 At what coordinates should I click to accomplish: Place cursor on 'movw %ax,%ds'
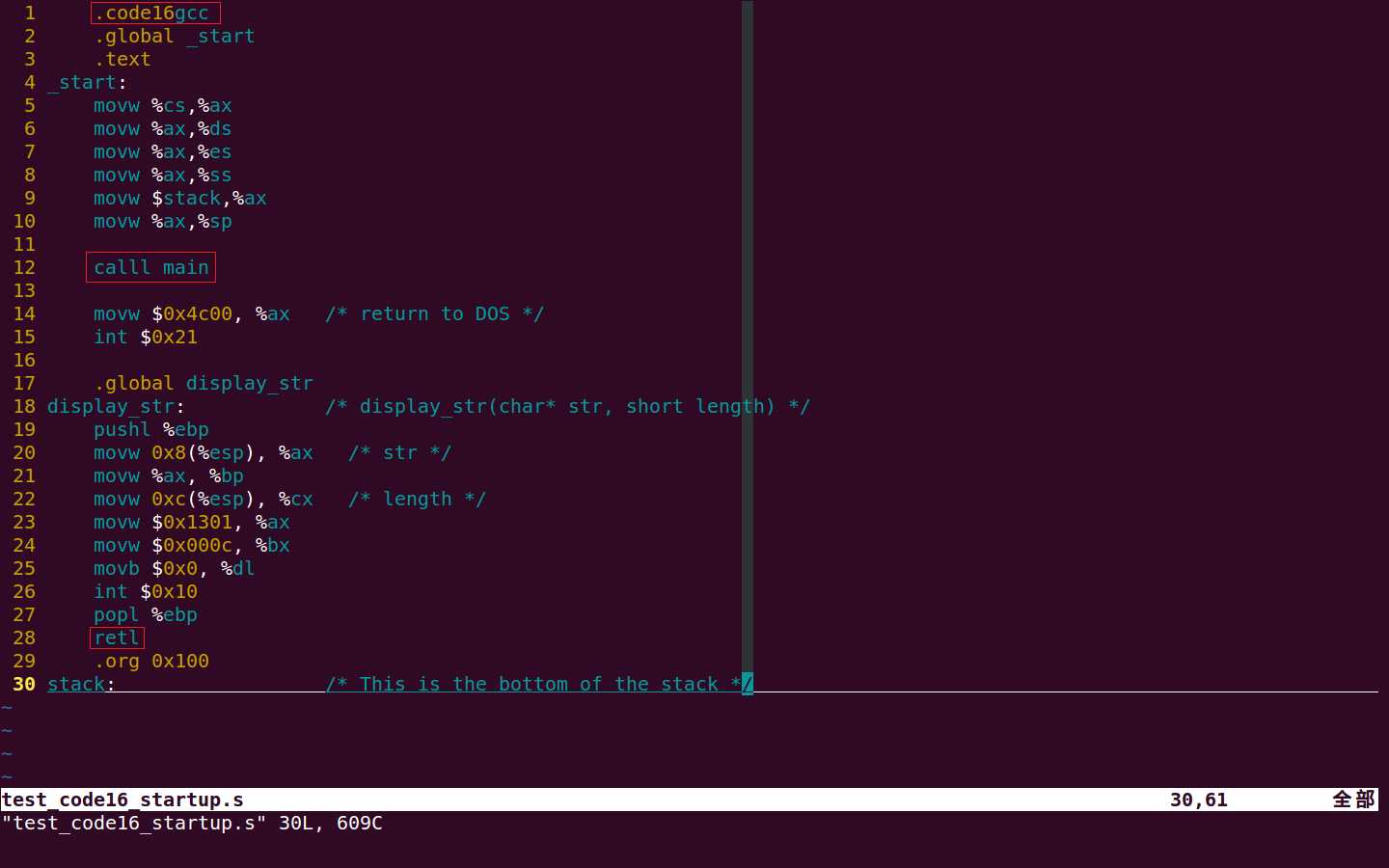point(163,128)
